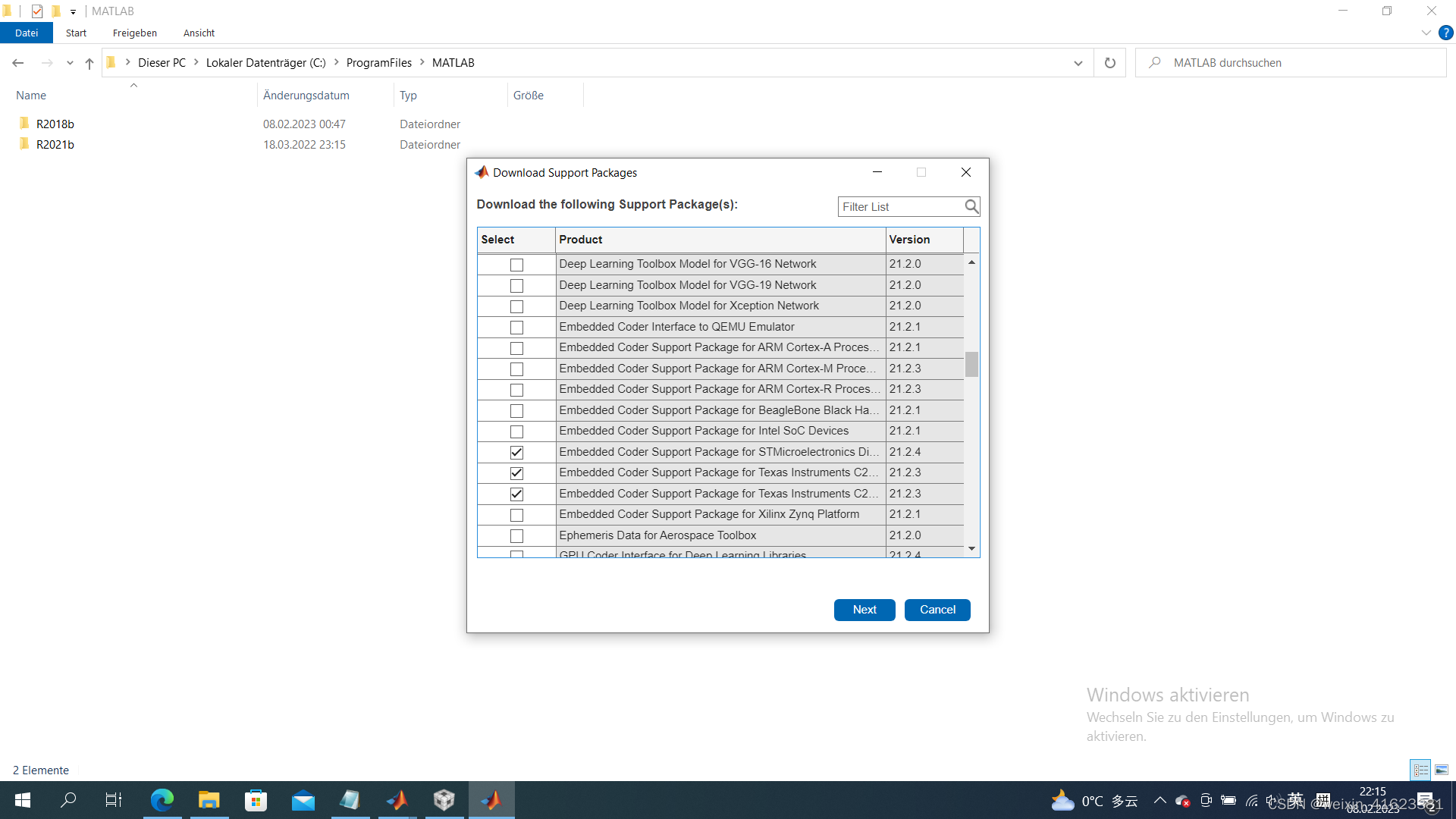Open recent locations dropdown arrow
This screenshot has height=819, width=1456.
point(70,63)
